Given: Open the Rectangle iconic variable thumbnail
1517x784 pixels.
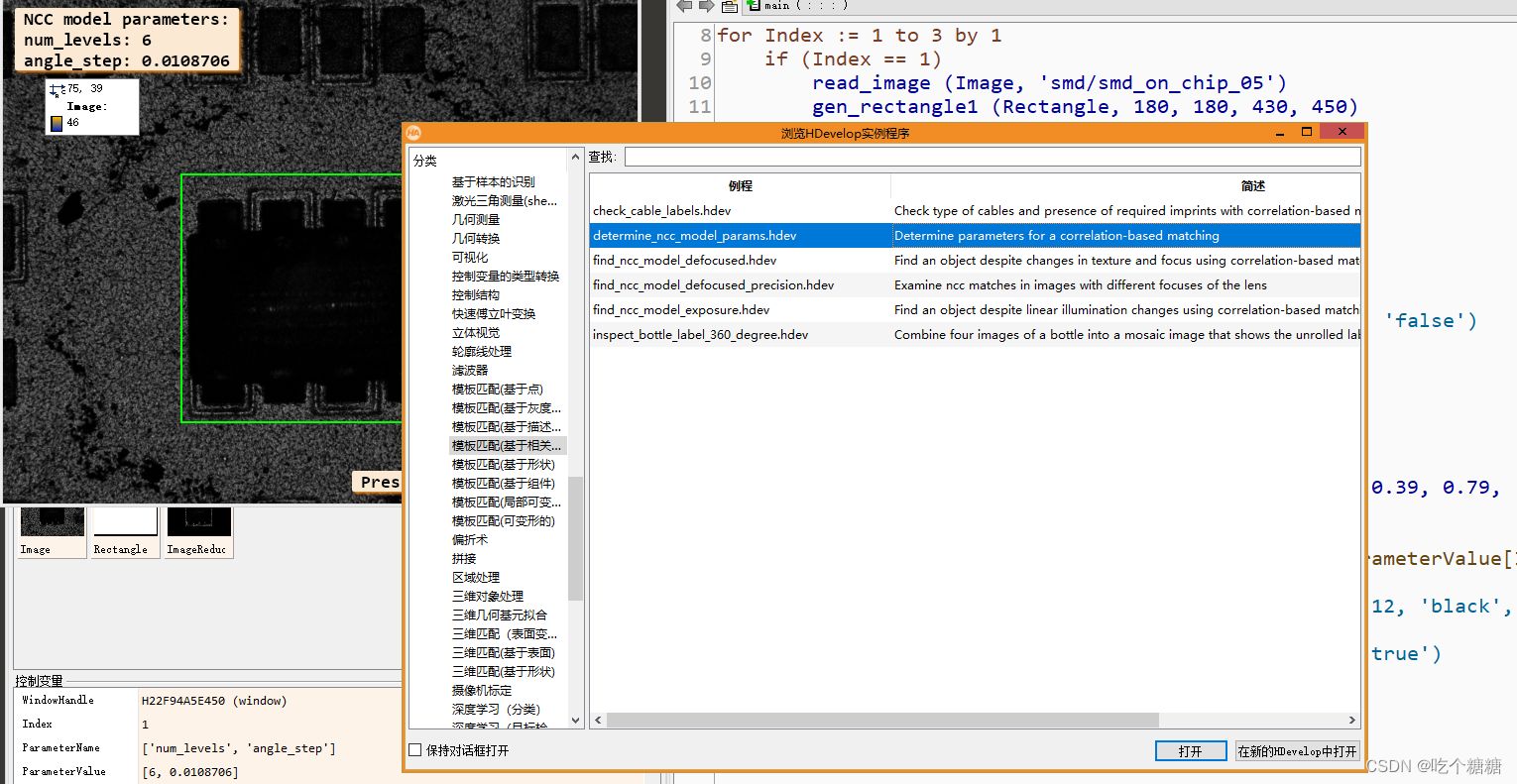Looking at the screenshot, I should [125, 532].
